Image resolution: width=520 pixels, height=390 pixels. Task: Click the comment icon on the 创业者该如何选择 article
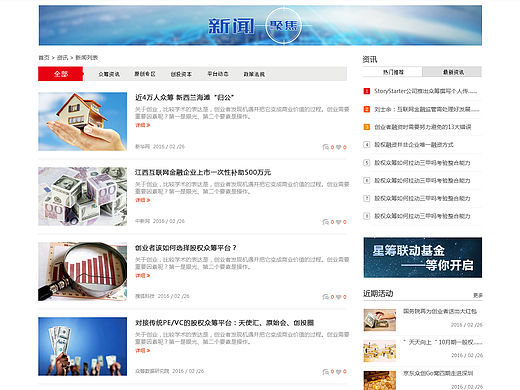pos(325,297)
